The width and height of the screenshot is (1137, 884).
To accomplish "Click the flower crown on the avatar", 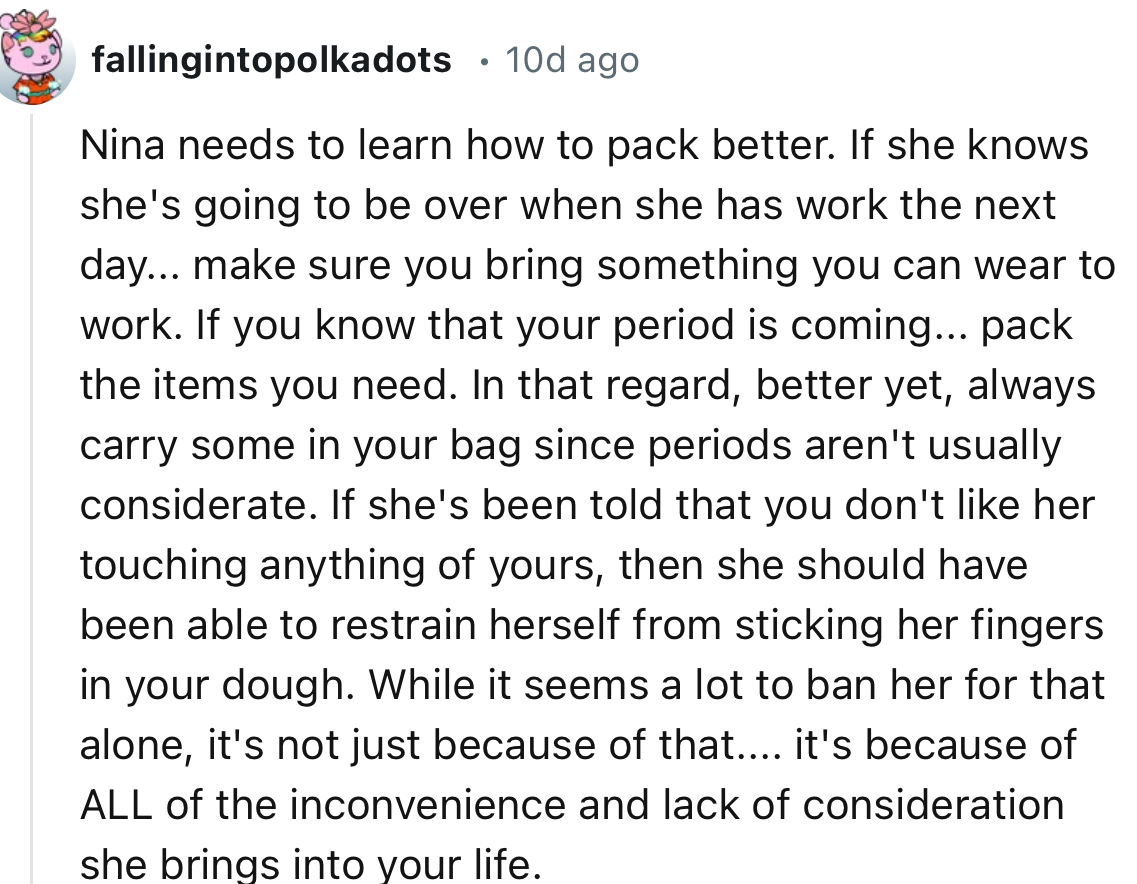I will (30, 20).
